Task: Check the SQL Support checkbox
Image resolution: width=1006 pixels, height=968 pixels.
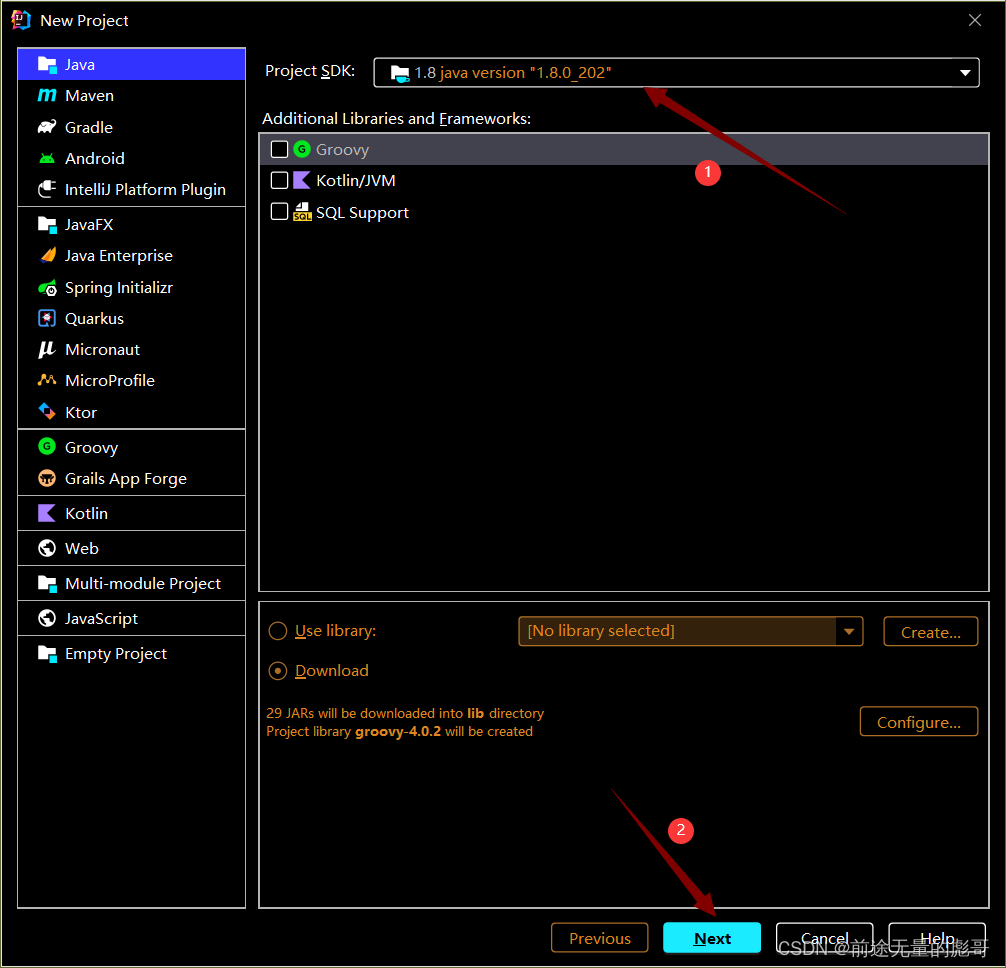Action: (x=279, y=211)
